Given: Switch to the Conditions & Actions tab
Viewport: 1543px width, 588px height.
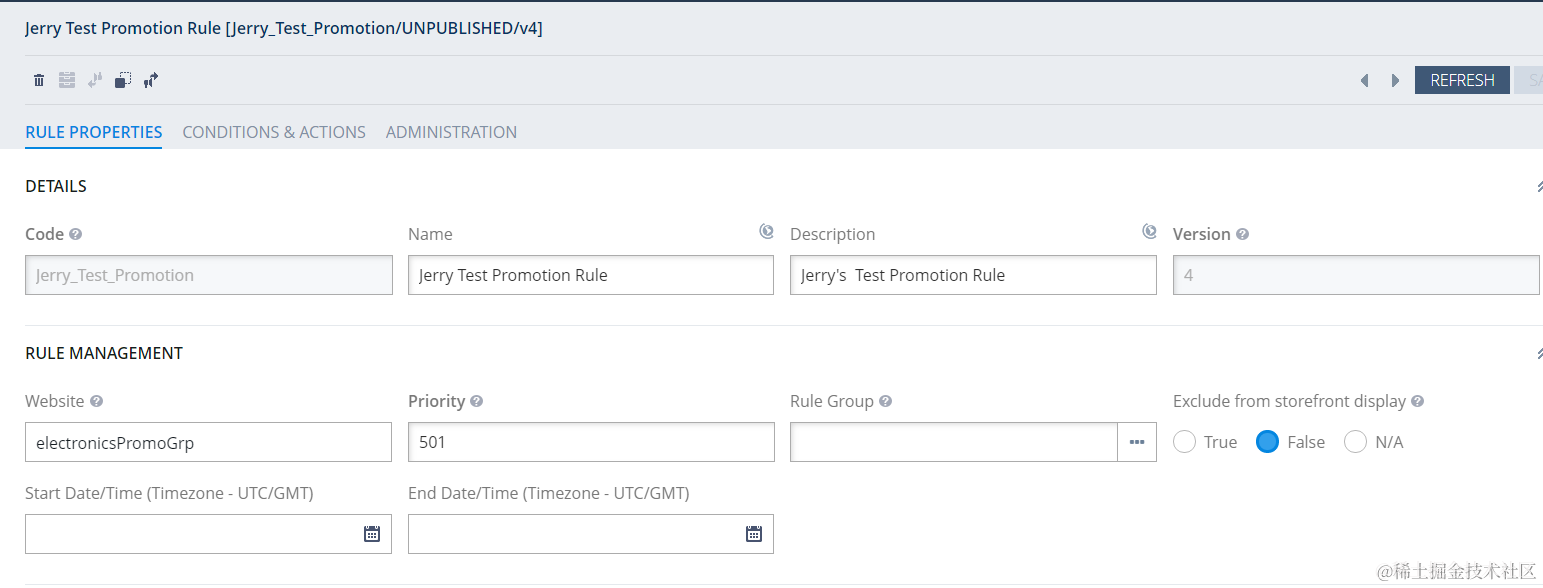Looking at the screenshot, I should click(274, 132).
